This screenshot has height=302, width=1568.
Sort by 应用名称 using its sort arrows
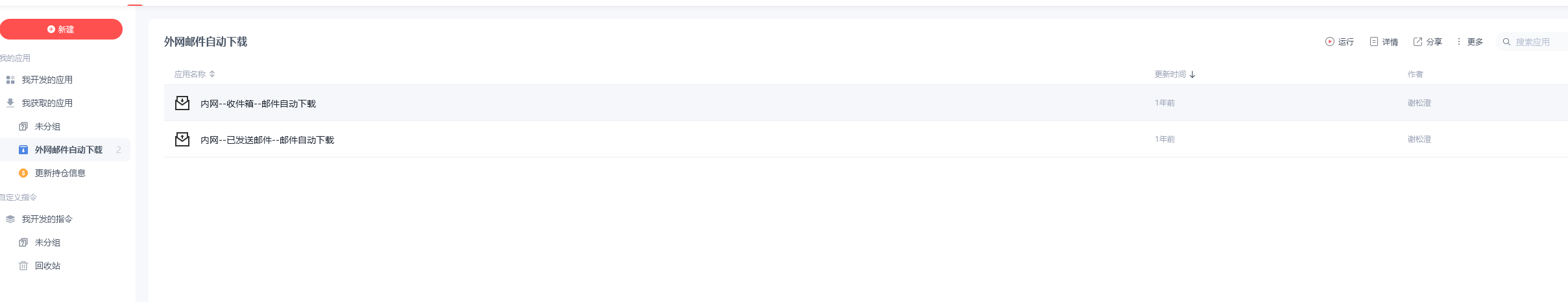point(212,75)
